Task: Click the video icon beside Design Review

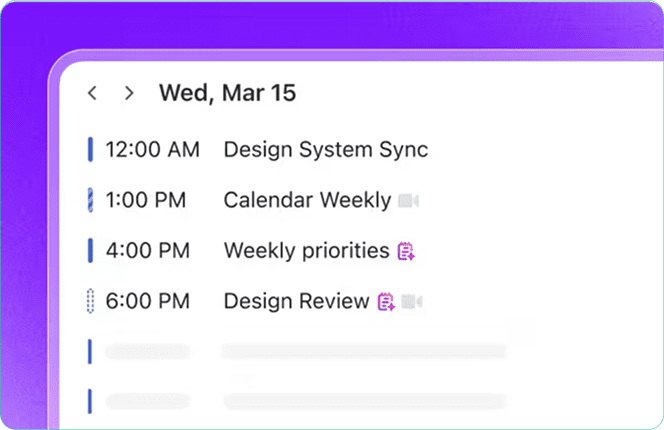Action: pyautogui.click(x=412, y=302)
